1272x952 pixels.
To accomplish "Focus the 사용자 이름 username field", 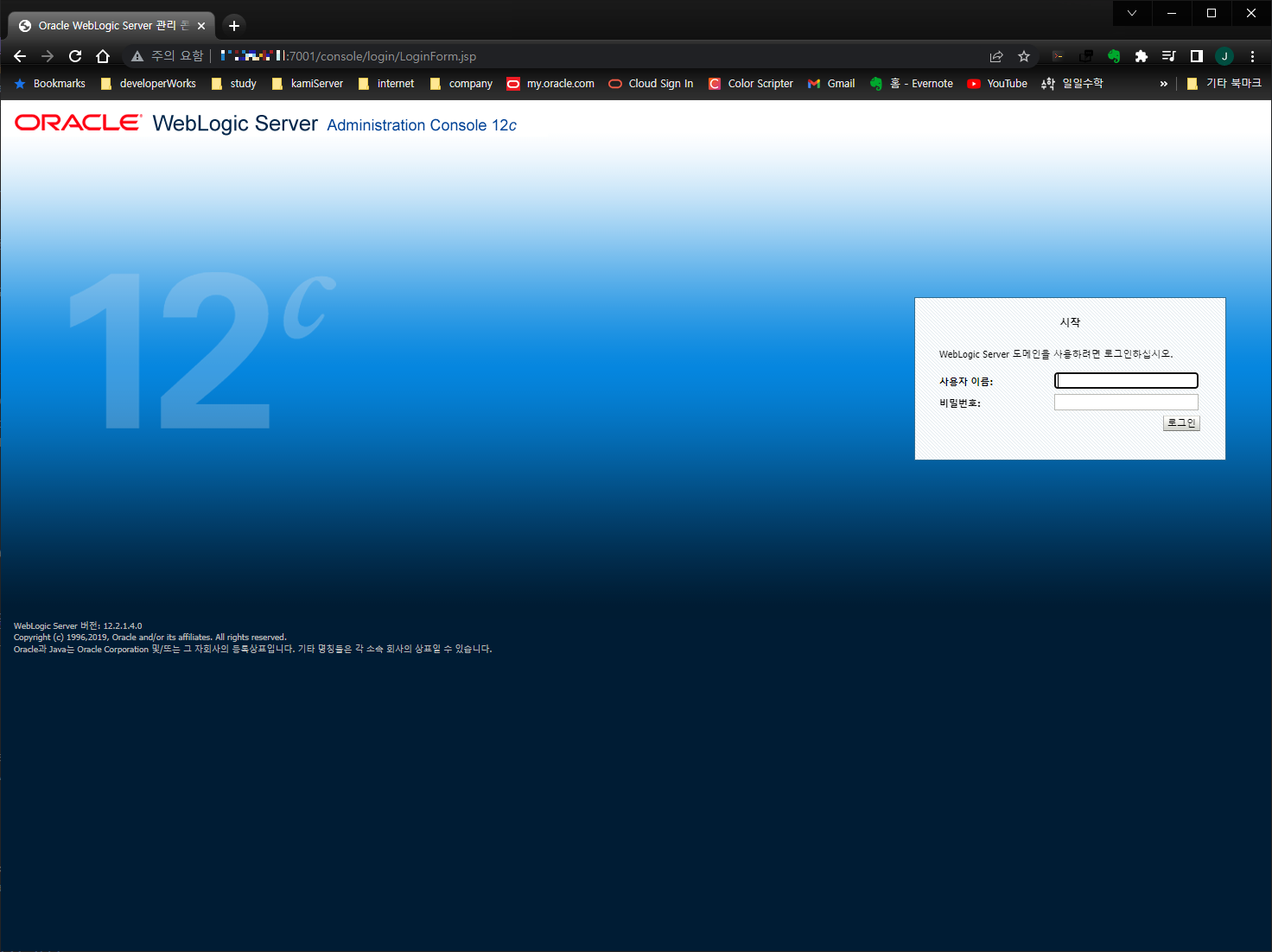I will [1126, 381].
